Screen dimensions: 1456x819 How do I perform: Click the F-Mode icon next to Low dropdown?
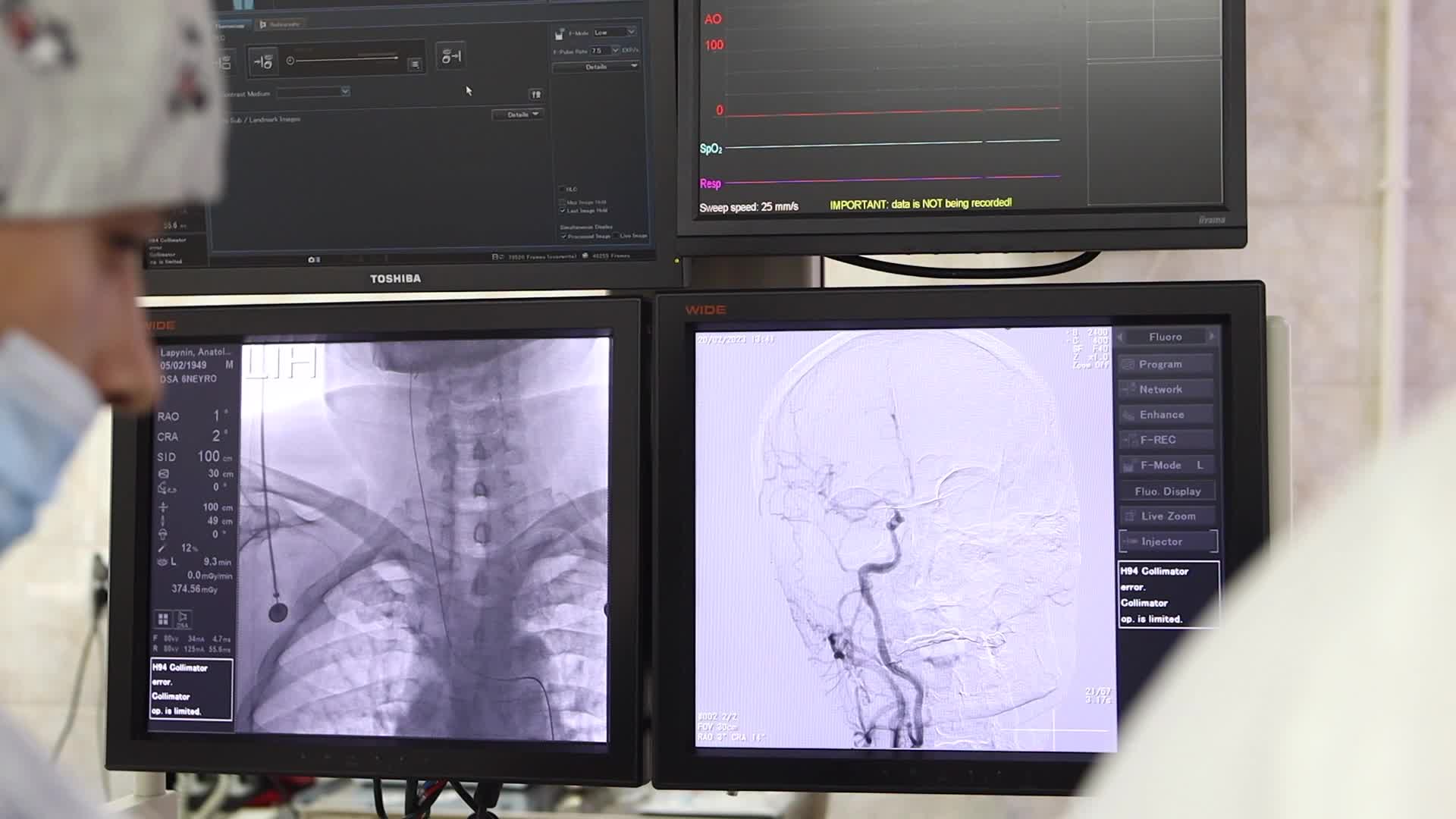[x=560, y=33]
